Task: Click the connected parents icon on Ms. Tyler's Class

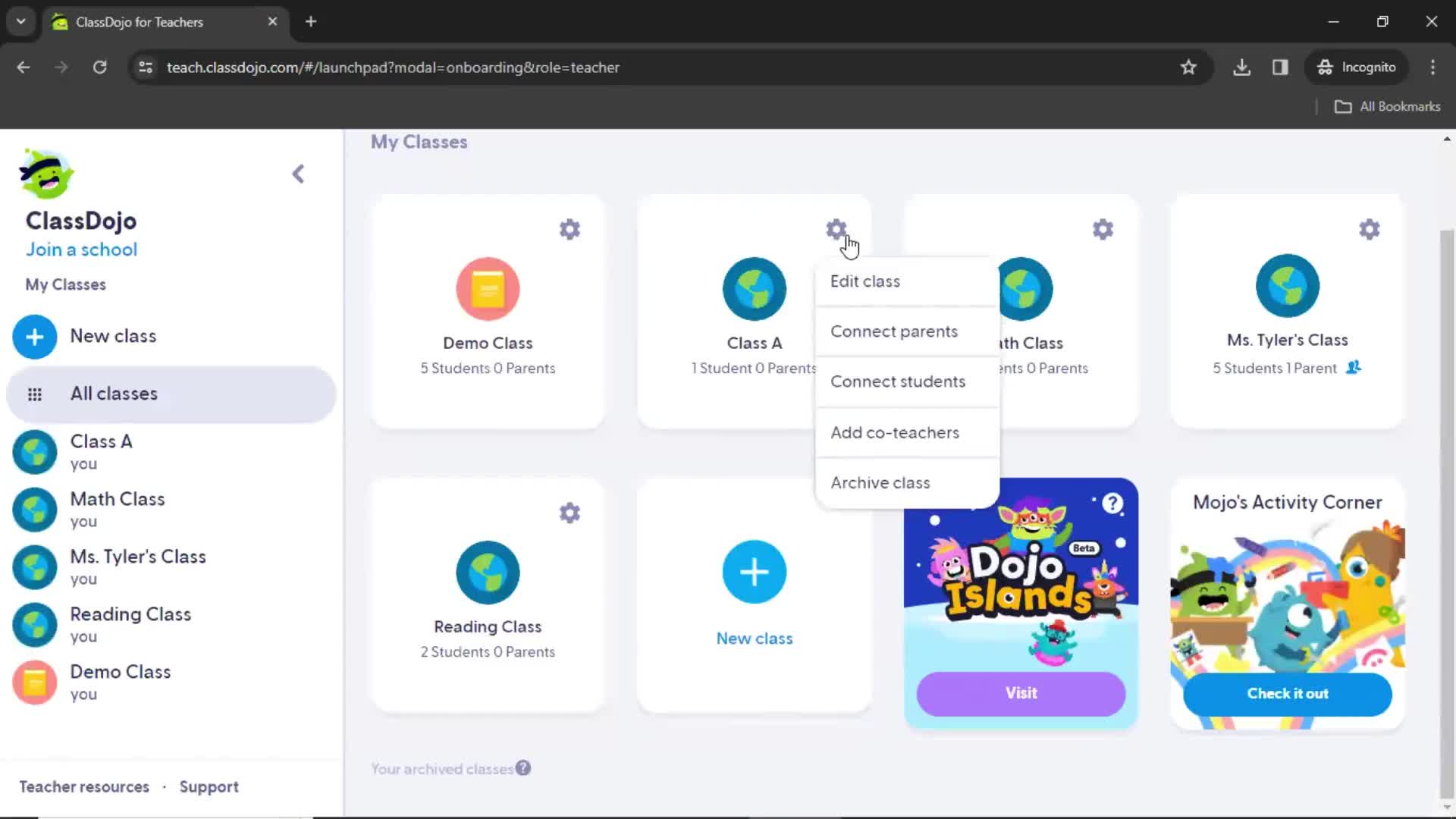Action: pos(1354,367)
